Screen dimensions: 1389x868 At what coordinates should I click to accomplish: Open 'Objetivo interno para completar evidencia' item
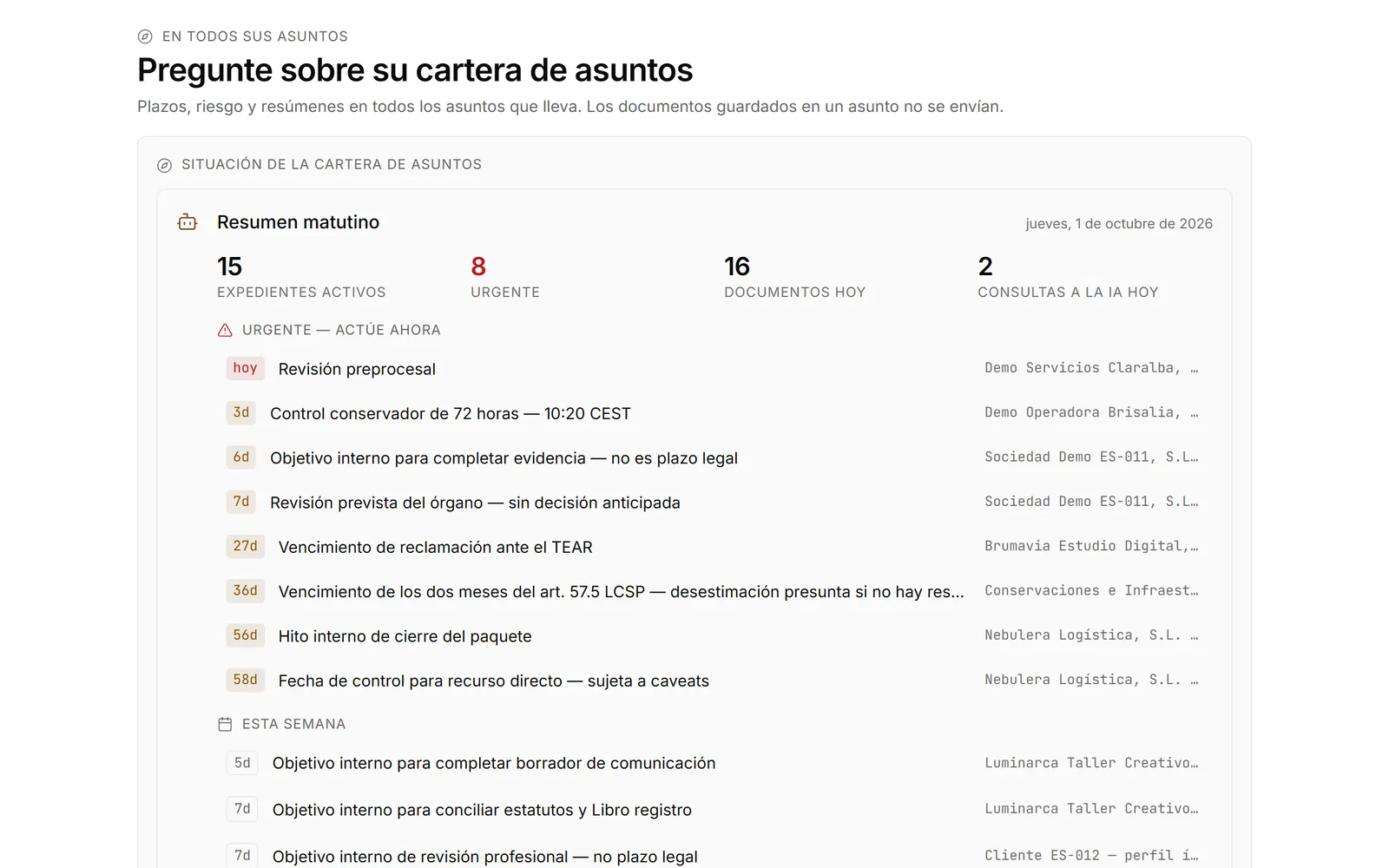tap(504, 458)
